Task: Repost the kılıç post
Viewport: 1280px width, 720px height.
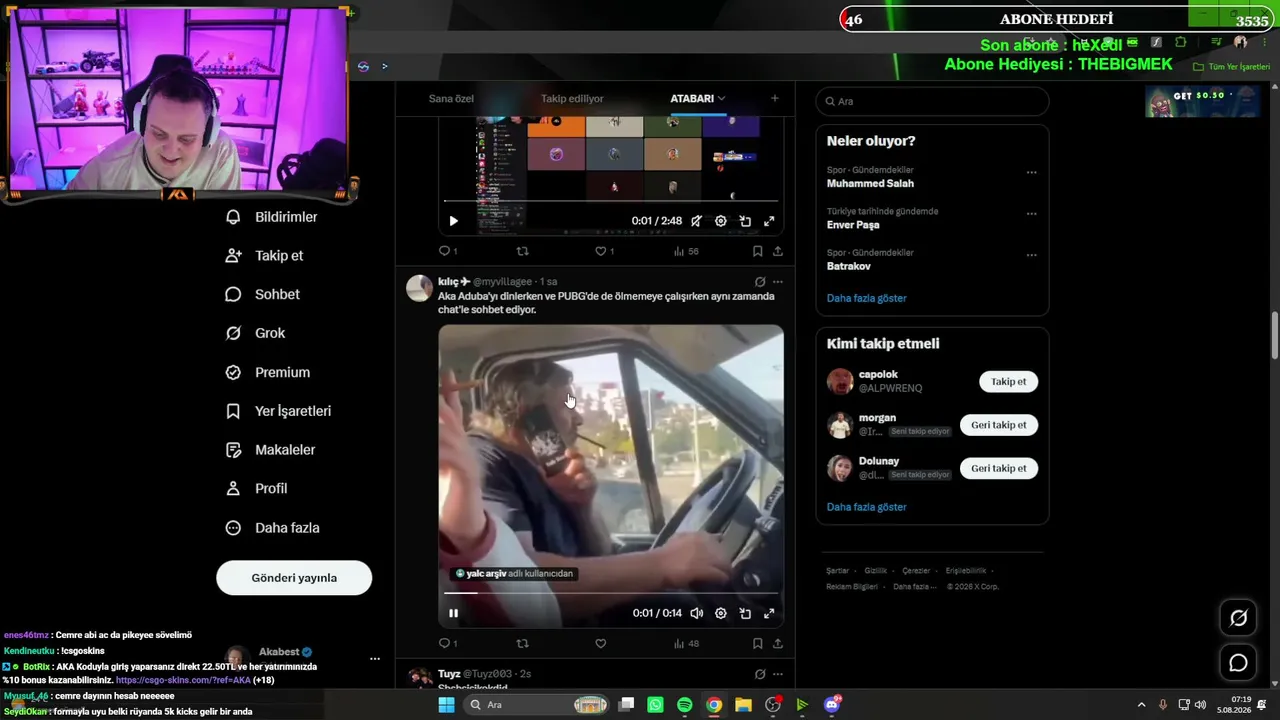Action: coord(522,643)
